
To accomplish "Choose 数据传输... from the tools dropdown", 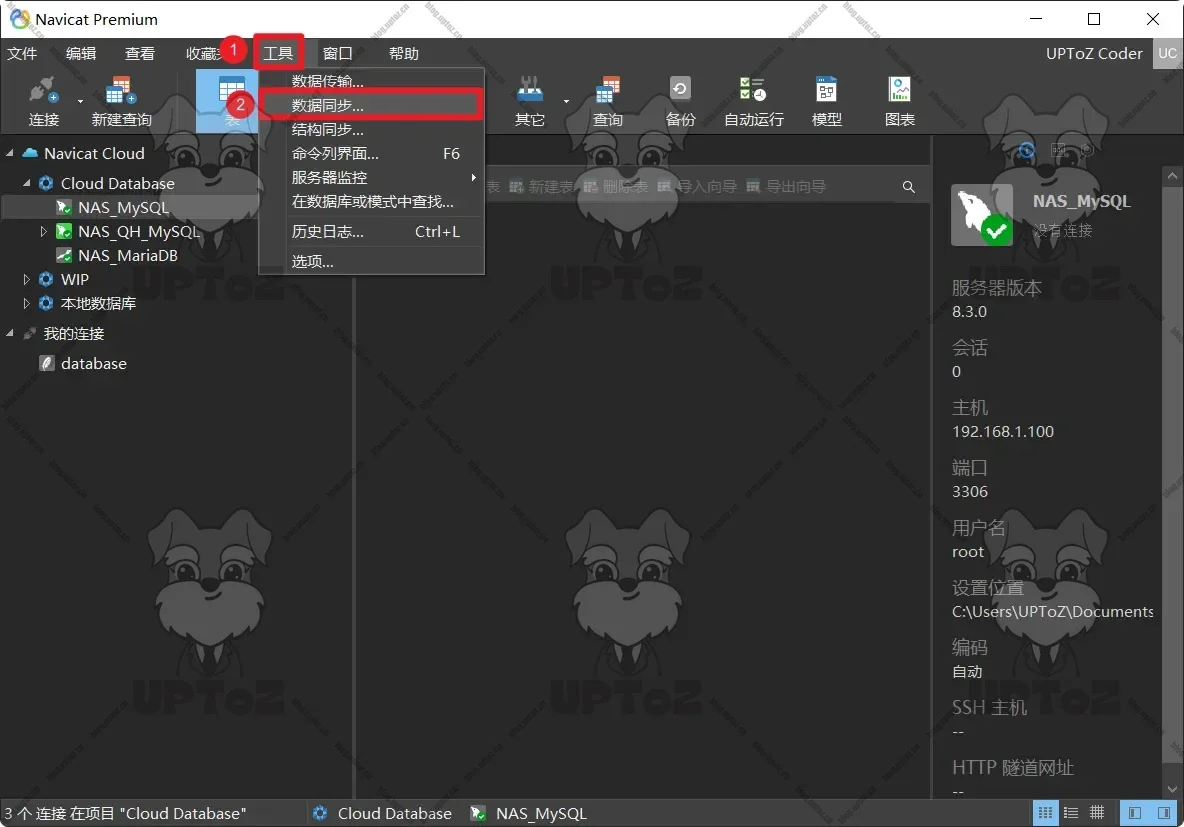I will 372,81.
